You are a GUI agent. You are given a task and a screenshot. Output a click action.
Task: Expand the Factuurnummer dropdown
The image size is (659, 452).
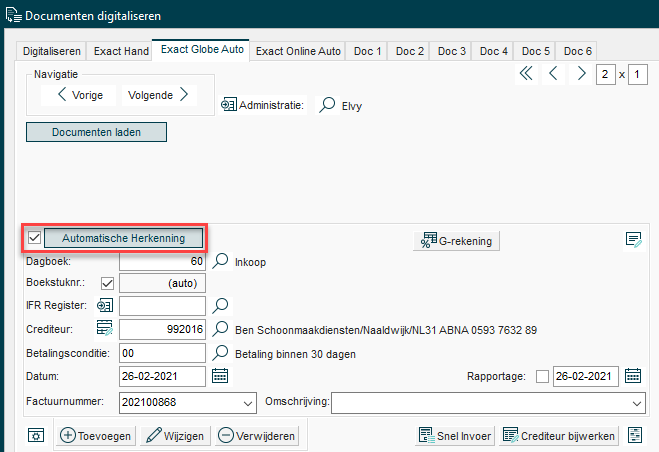pyautogui.click(x=248, y=402)
